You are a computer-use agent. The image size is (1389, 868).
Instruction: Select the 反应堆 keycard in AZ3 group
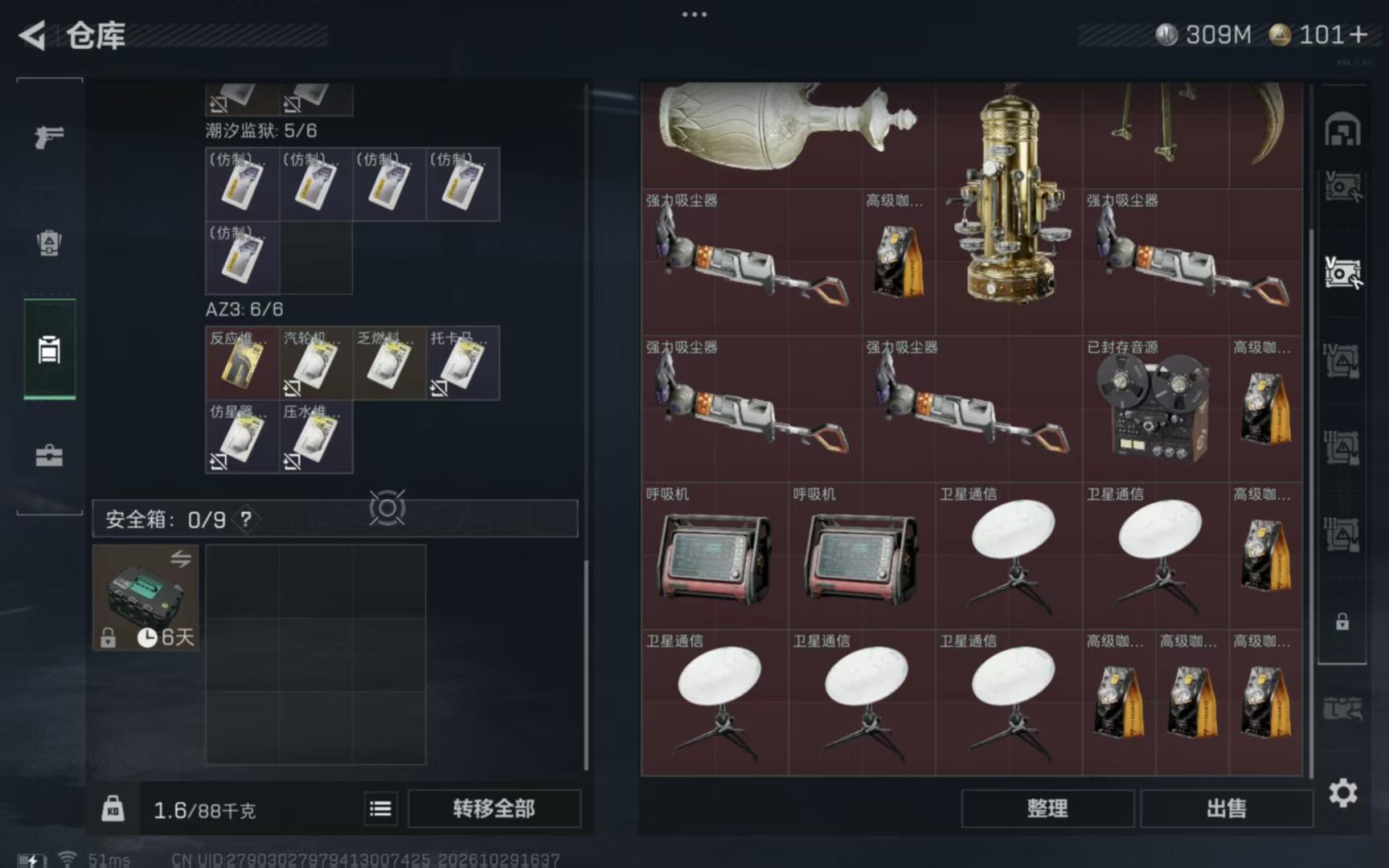(x=242, y=363)
